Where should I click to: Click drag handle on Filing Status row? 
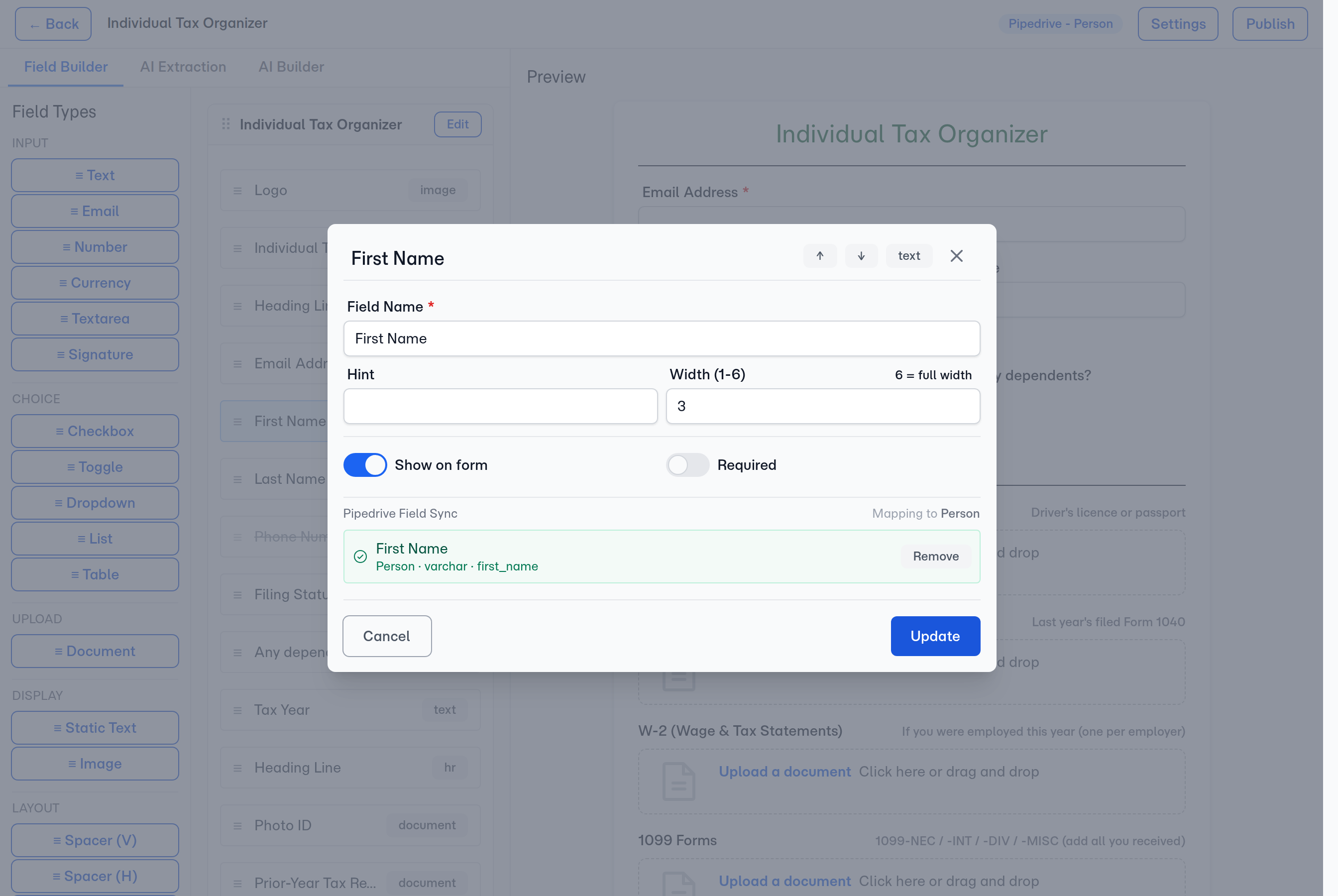point(237,595)
